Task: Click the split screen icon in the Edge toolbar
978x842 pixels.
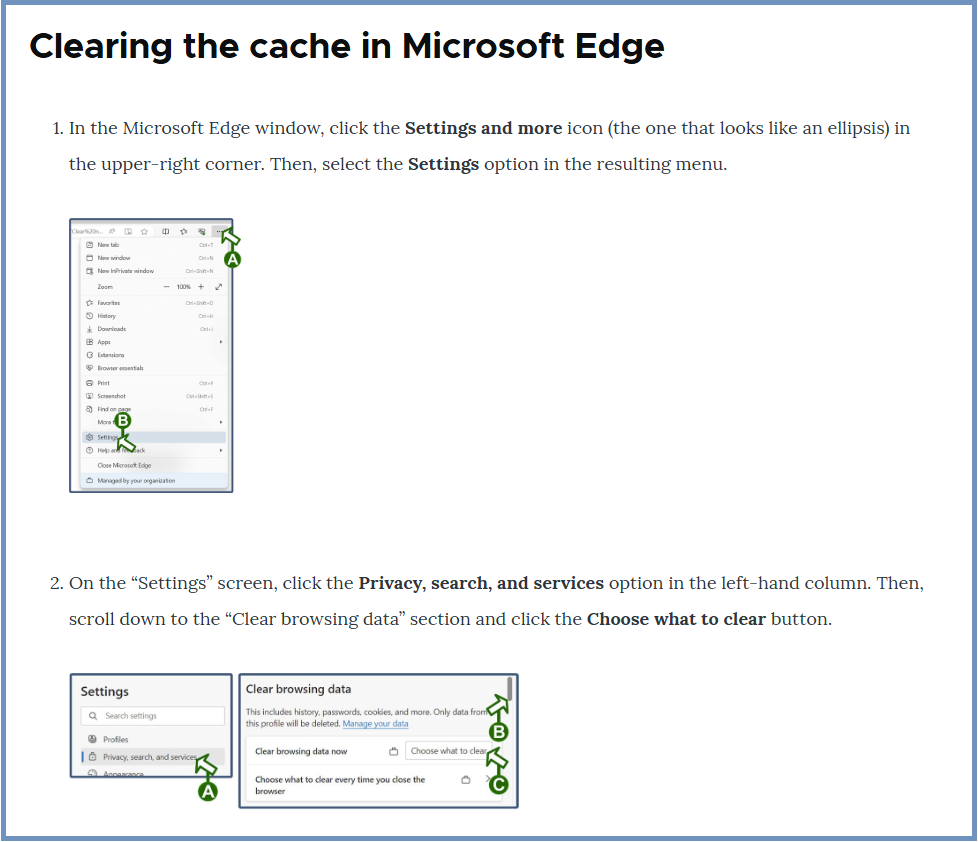Action: (165, 231)
